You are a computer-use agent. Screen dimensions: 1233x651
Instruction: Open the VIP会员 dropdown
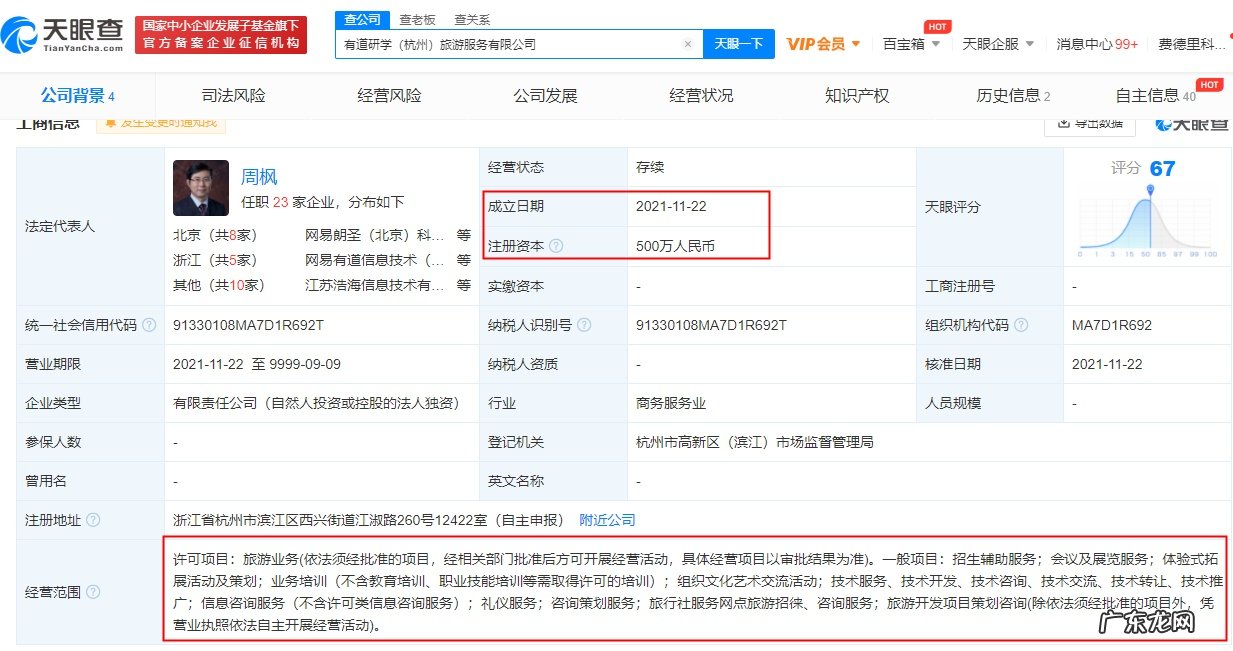click(x=820, y=44)
